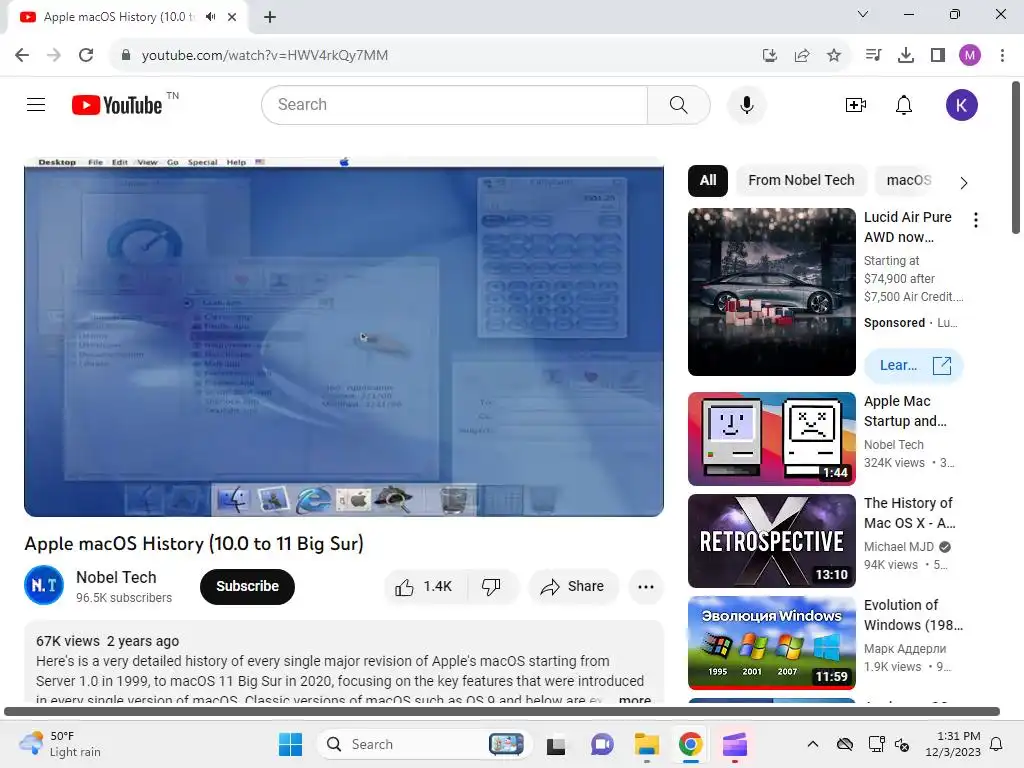
Task: Open Chrome three-dot menu
Action: point(1002,55)
